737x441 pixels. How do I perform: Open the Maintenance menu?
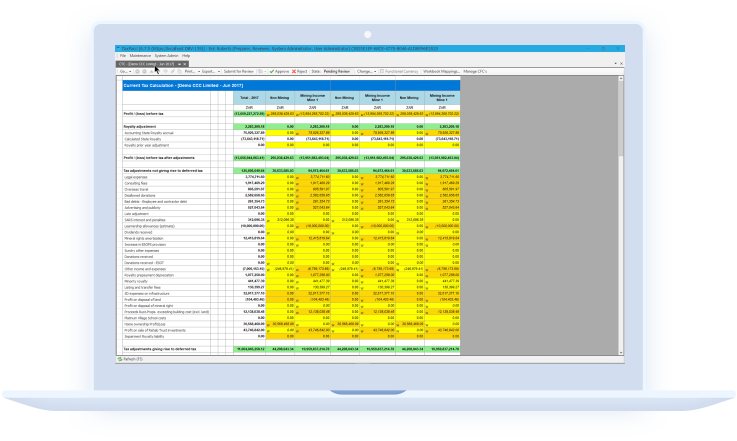(142, 55)
